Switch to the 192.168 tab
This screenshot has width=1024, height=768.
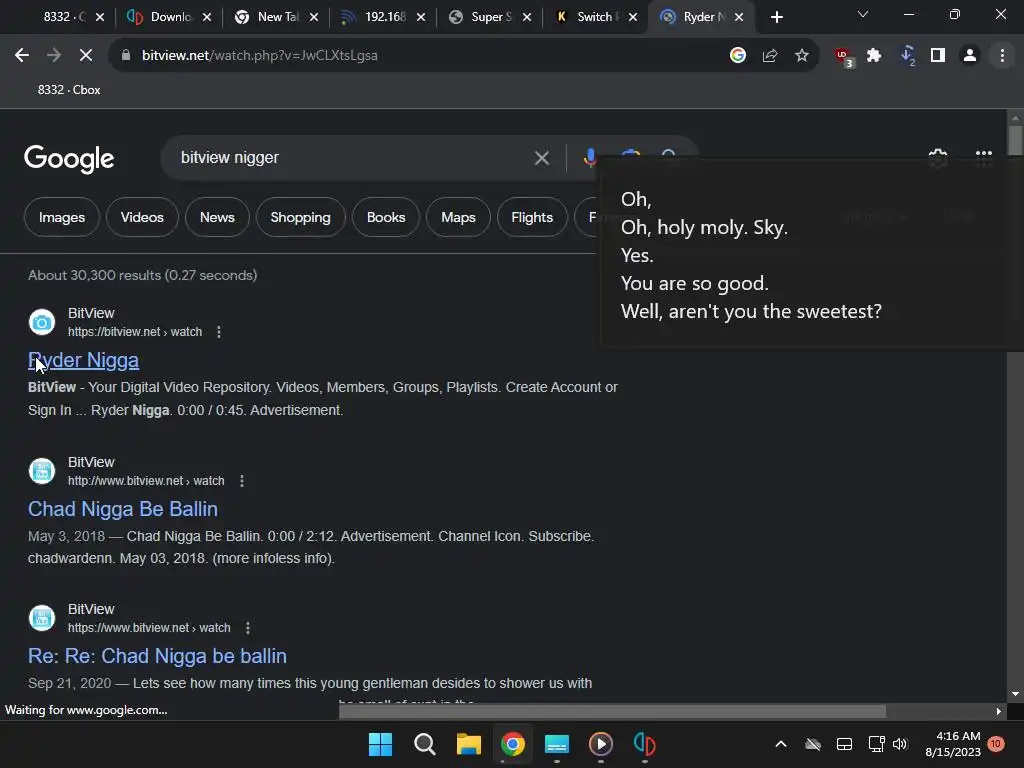coord(383,17)
